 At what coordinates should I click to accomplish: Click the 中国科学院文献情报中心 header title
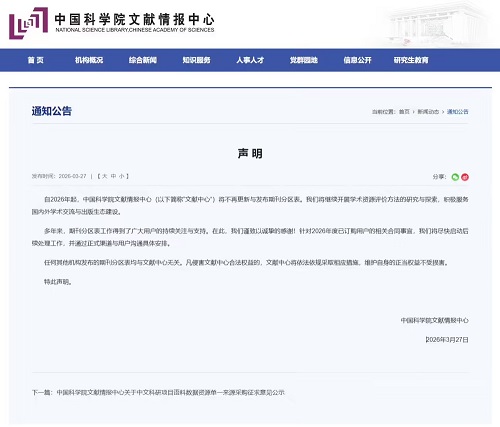[x=134, y=20]
